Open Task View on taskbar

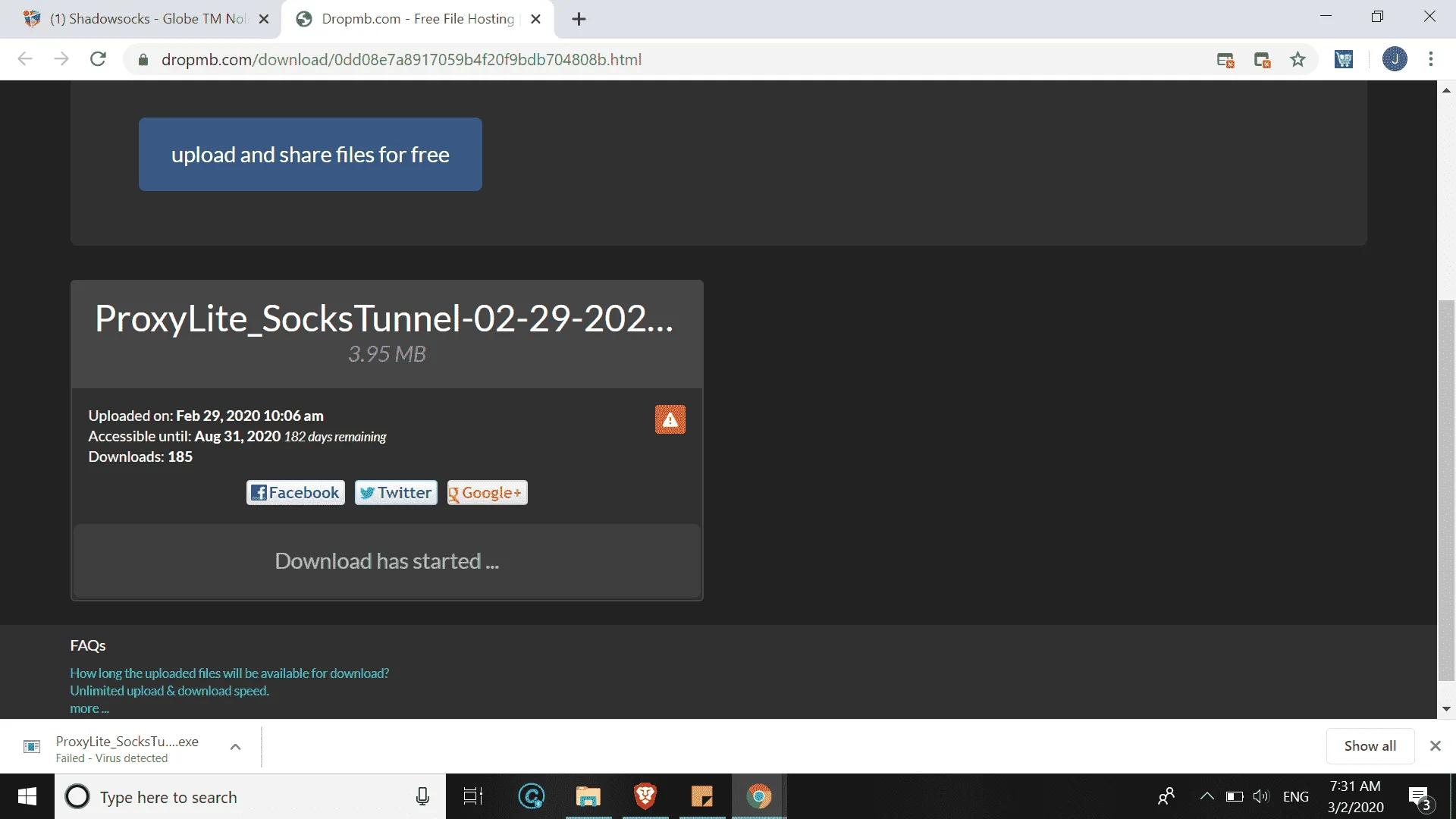(x=473, y=797)
